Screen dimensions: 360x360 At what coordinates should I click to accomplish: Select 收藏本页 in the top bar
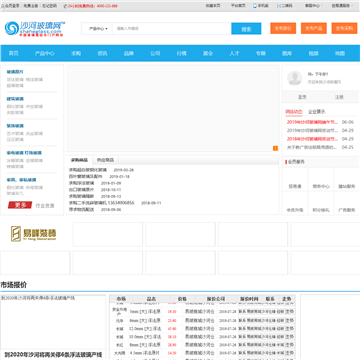(213, 6)
